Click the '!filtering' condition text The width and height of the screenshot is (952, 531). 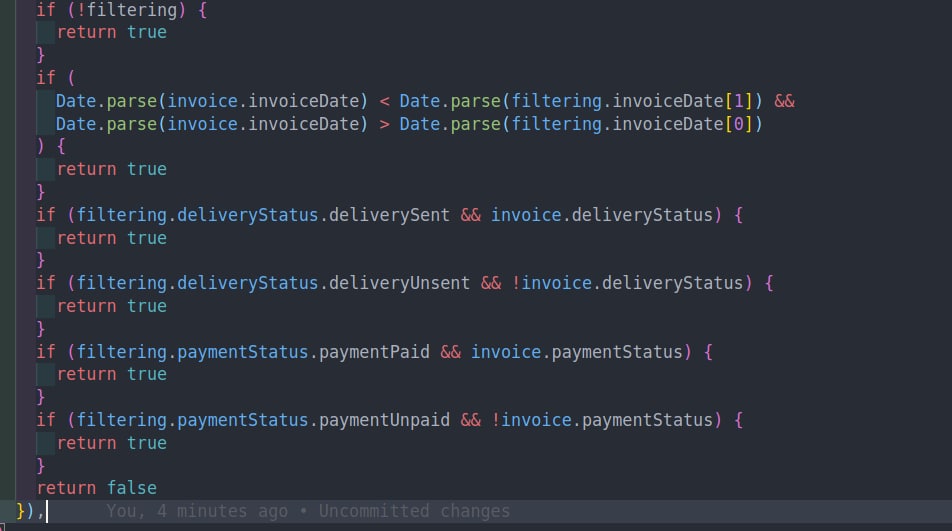coord(126,10)
